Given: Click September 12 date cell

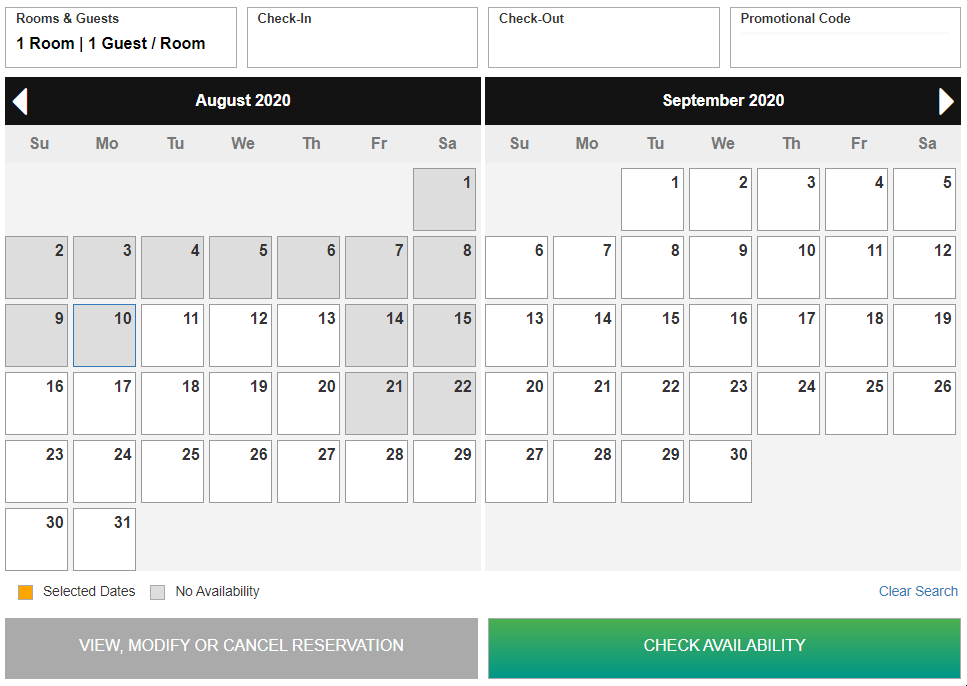Looking at the screenshot, I should pos(924,268).
